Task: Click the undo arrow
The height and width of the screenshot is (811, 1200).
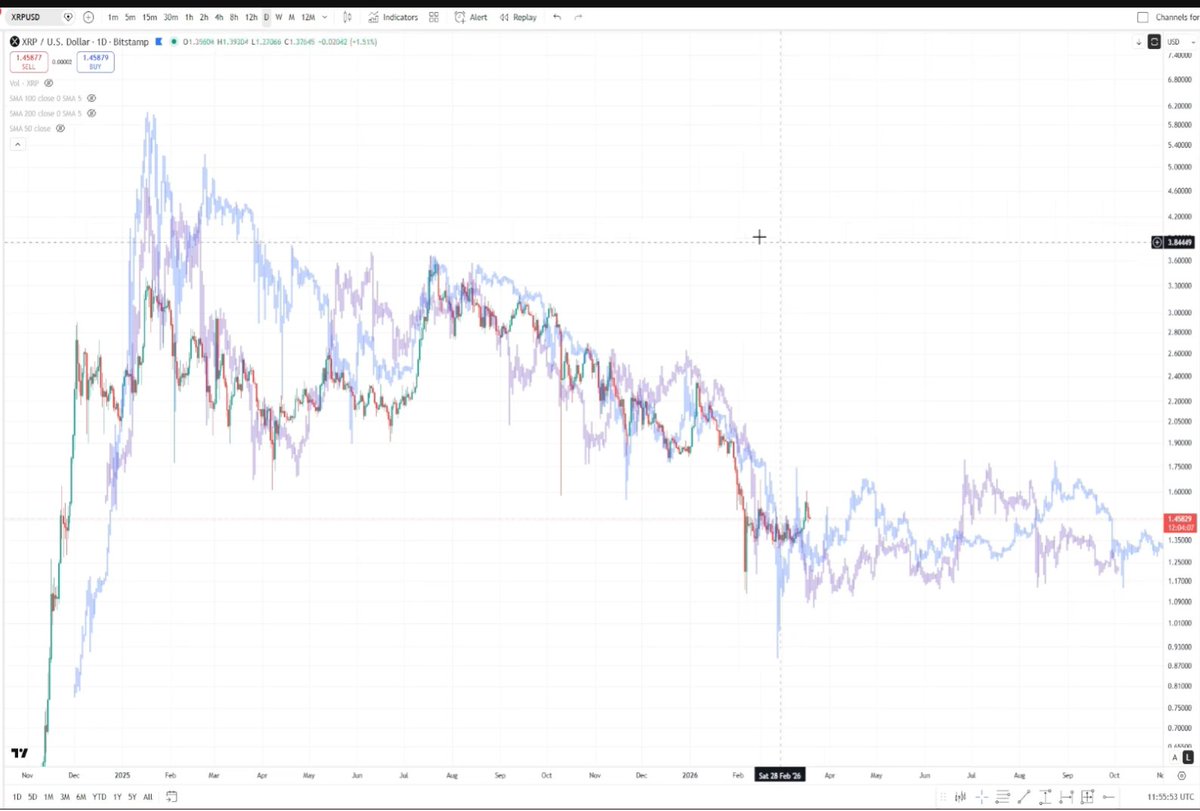Action: click(557, 17)
